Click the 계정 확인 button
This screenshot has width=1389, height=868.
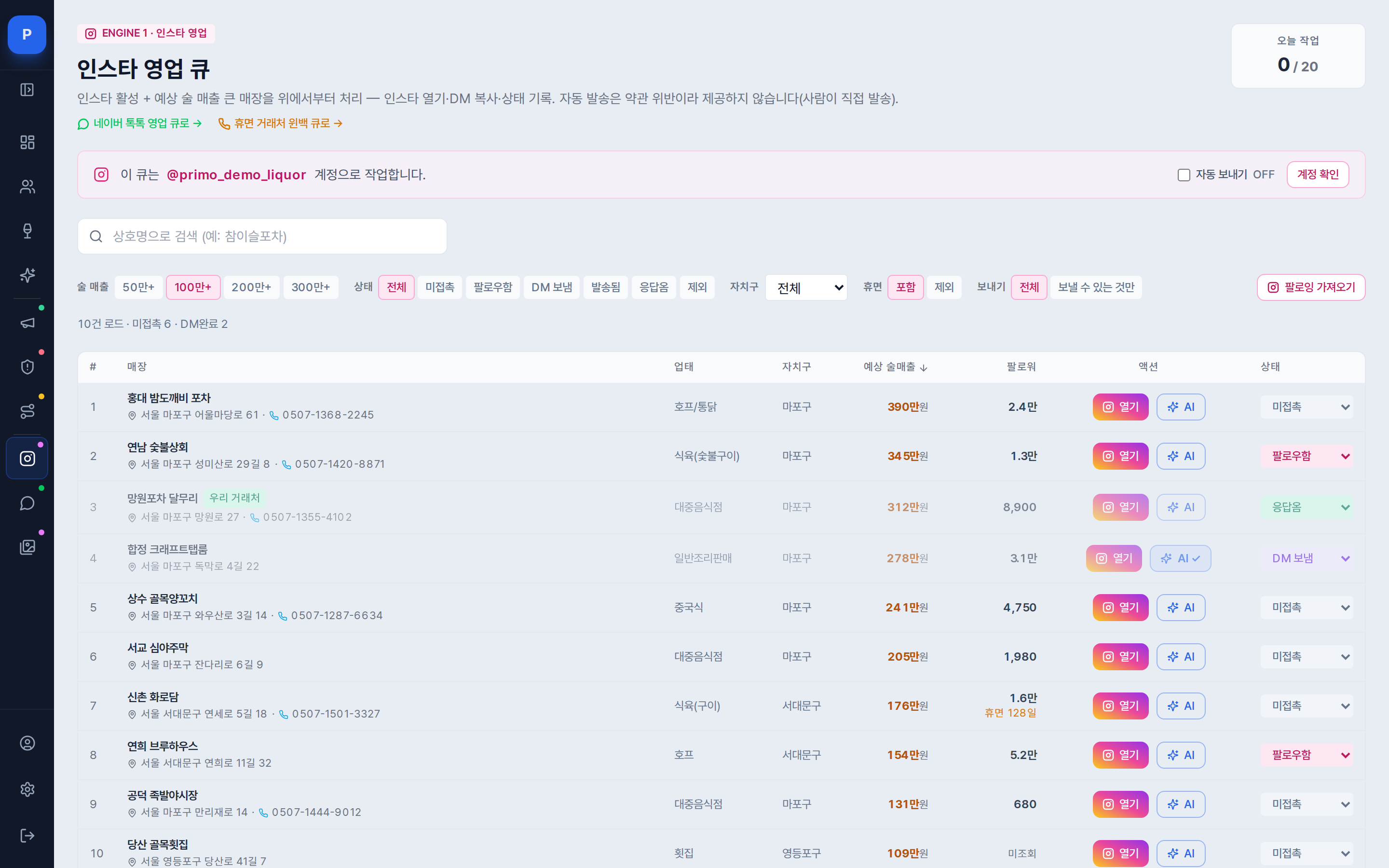tap(1317, 175)
